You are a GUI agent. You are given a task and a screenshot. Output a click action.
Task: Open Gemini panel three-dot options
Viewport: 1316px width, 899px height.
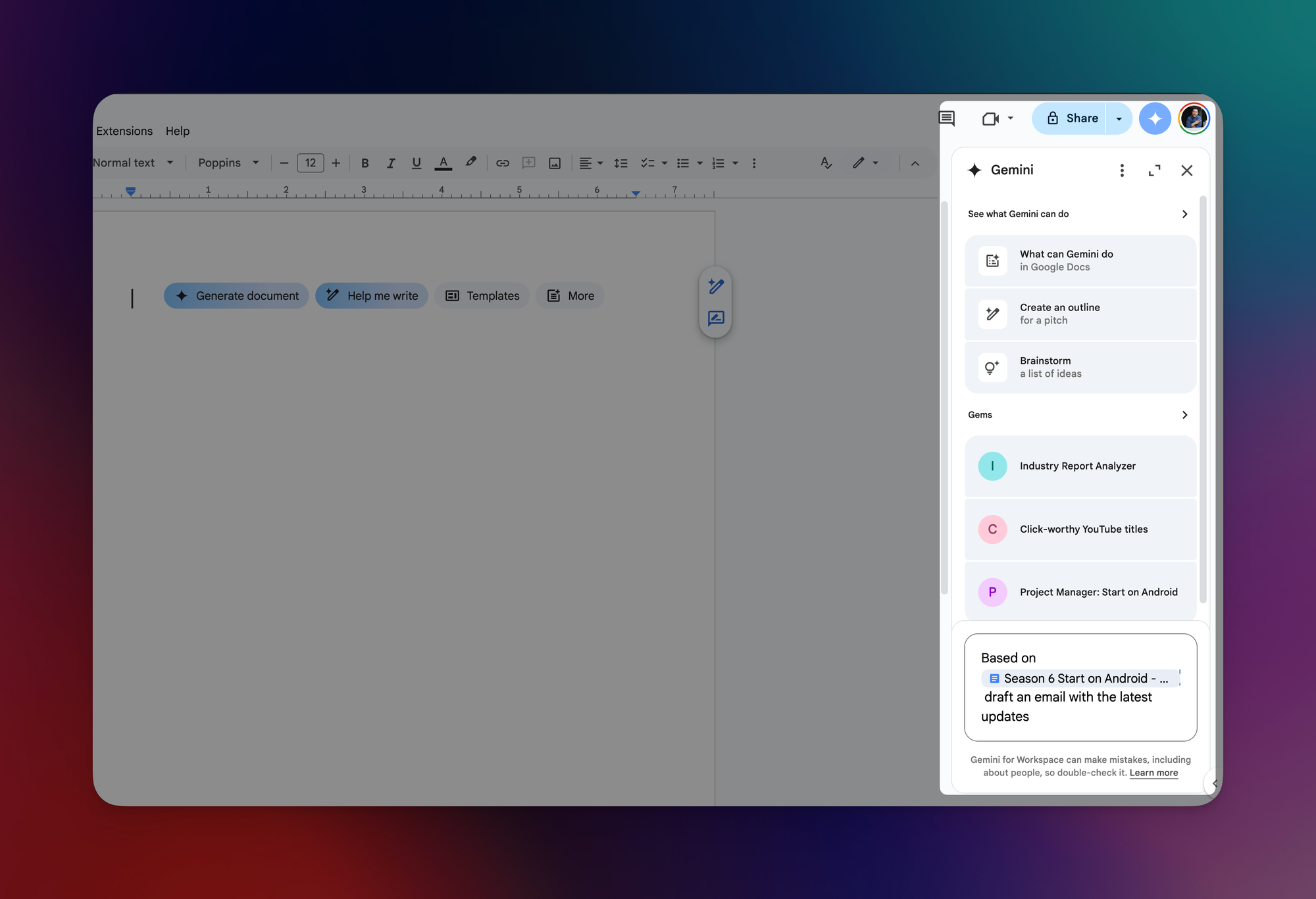pyautogui.click(x=1122, y=170)
